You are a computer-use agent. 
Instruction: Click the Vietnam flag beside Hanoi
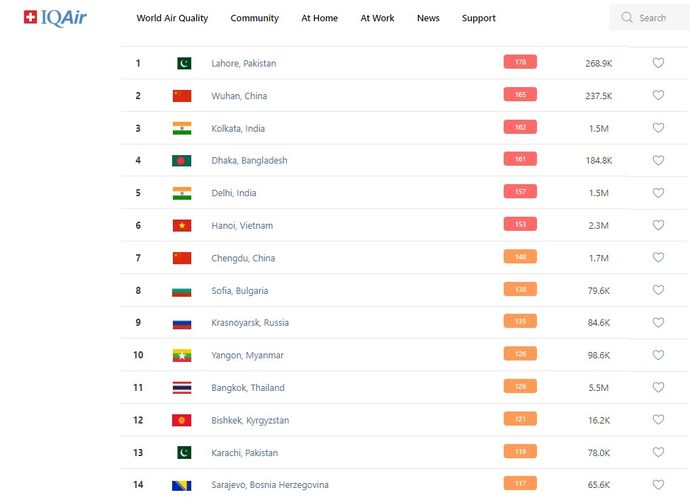[x=181, y=225]
